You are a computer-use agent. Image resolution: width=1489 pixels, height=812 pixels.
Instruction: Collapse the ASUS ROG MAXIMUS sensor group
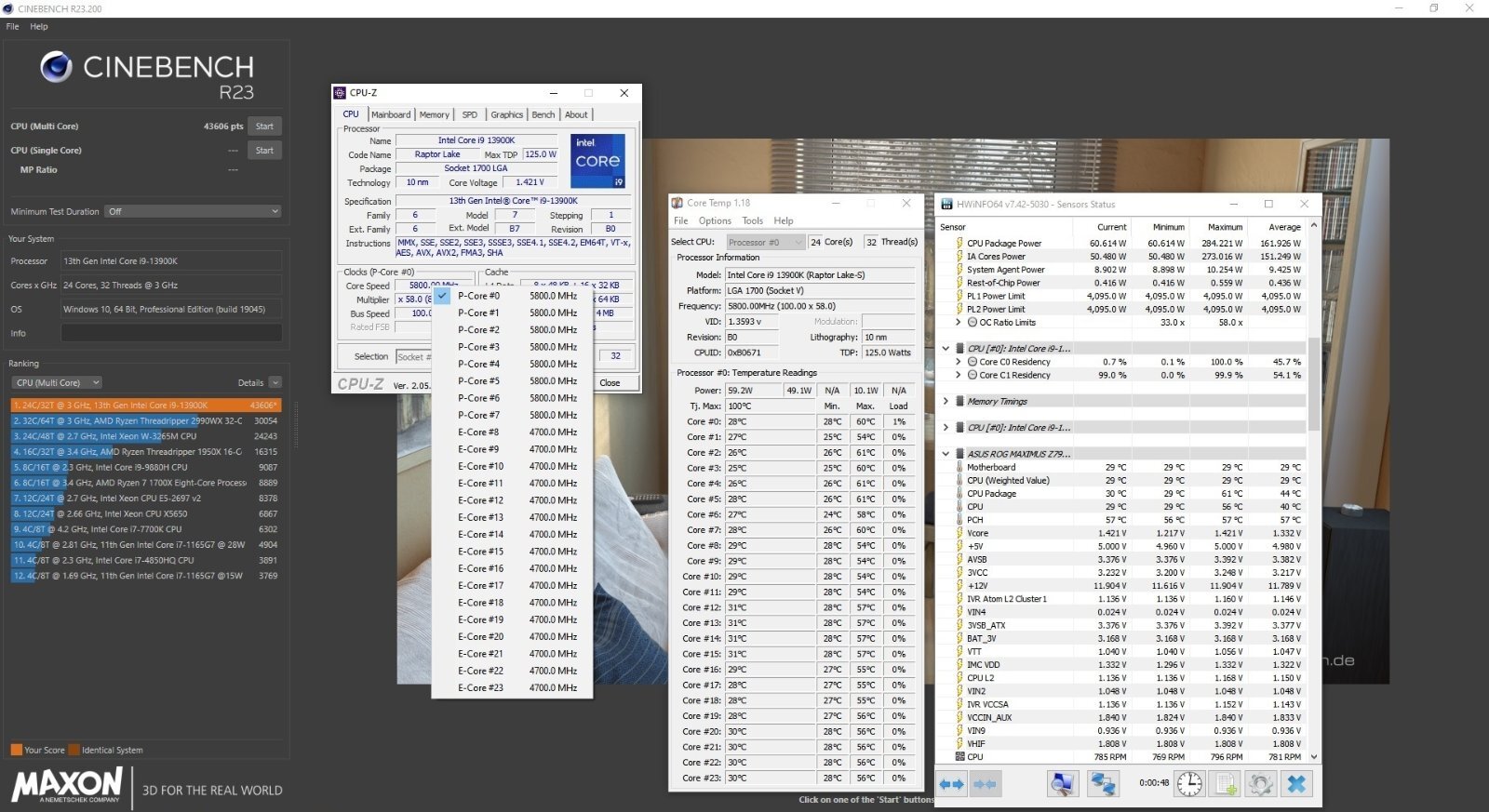tap(946, 454)
